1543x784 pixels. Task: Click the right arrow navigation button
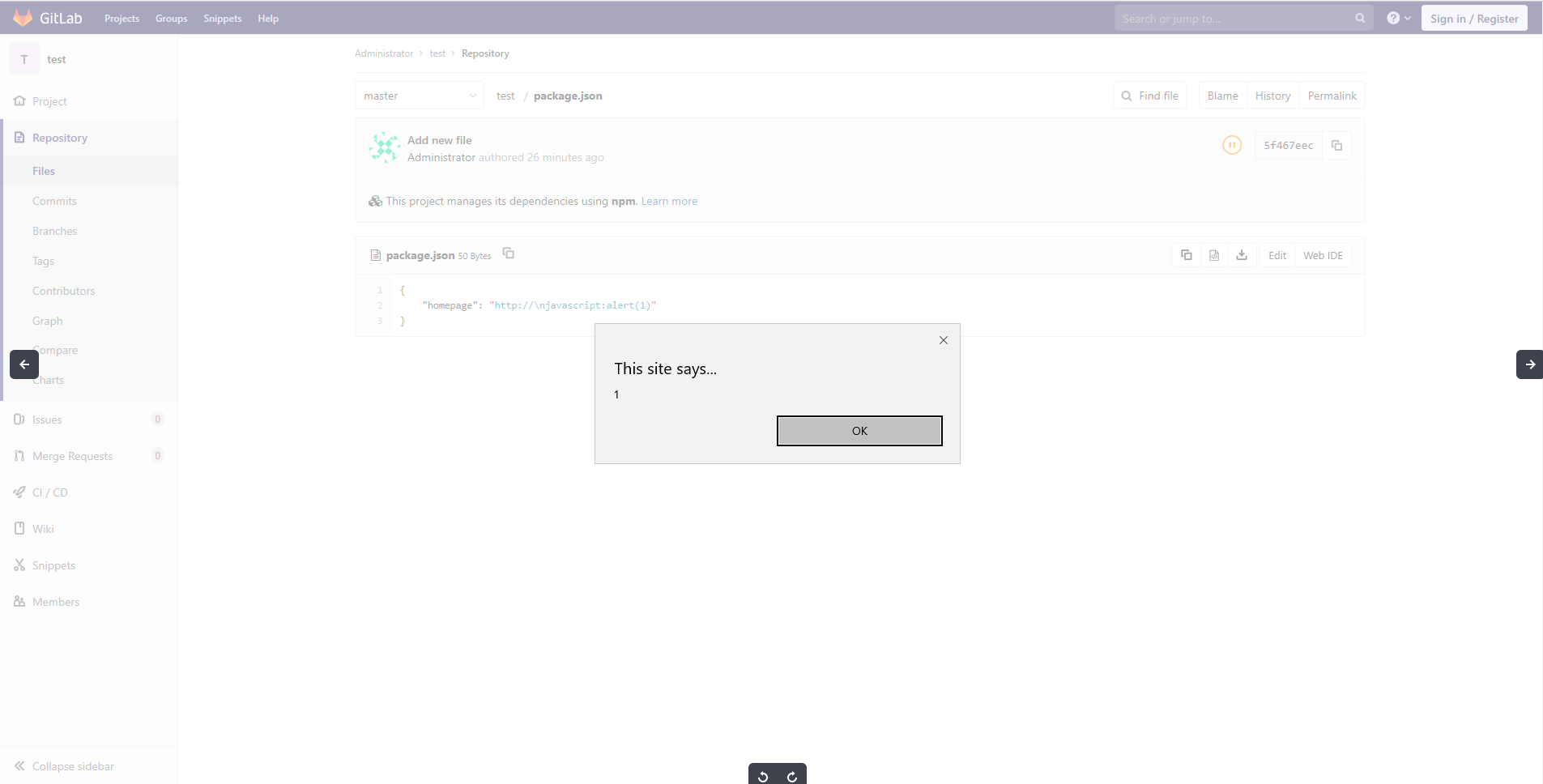1529,364
